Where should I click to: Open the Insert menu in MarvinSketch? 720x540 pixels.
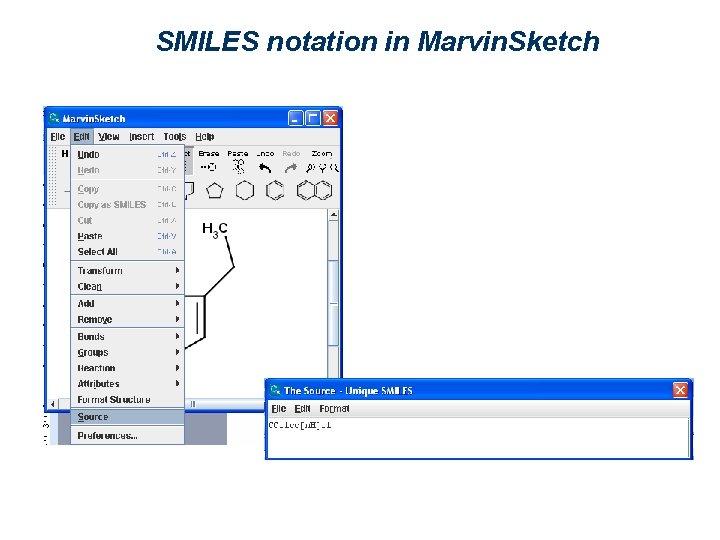tap(141, 136)
